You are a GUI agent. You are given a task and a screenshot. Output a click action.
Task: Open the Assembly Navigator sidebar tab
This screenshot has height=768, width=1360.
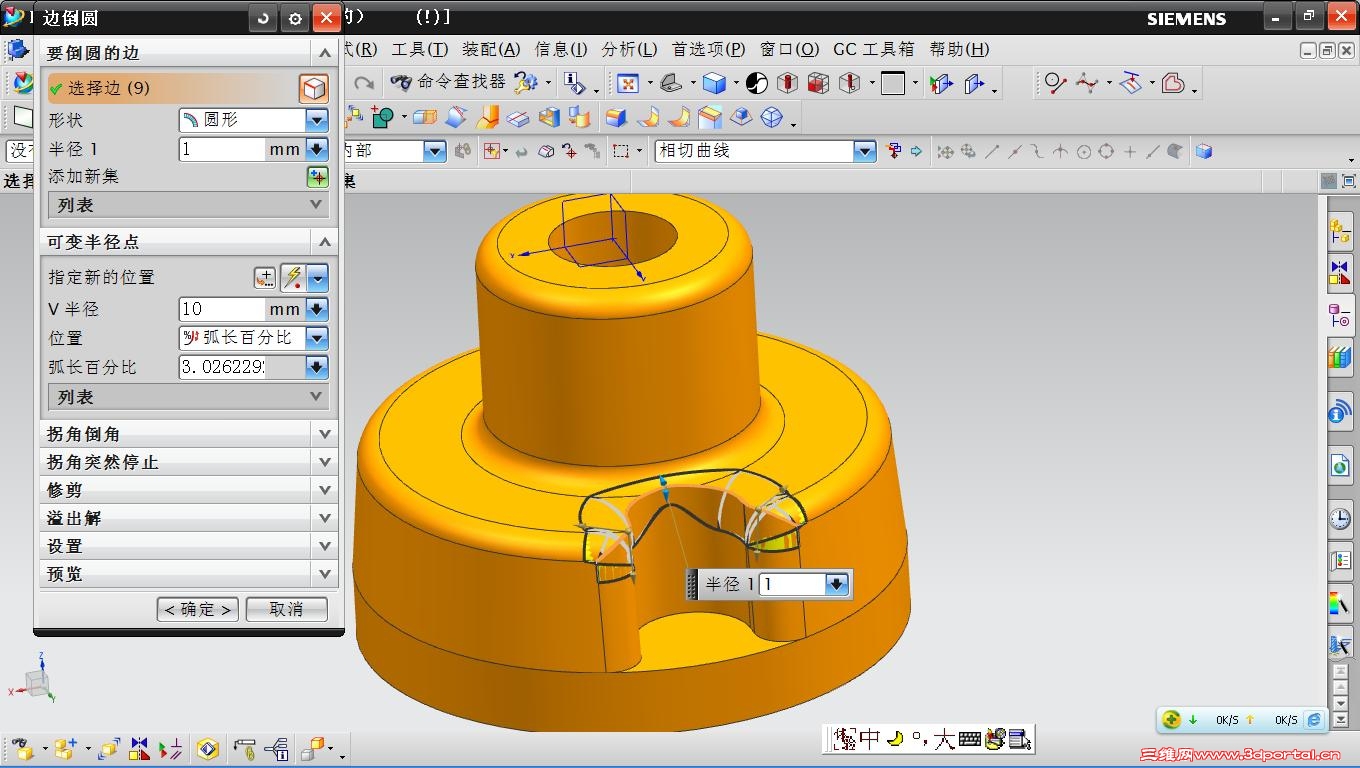point(1339,232)
